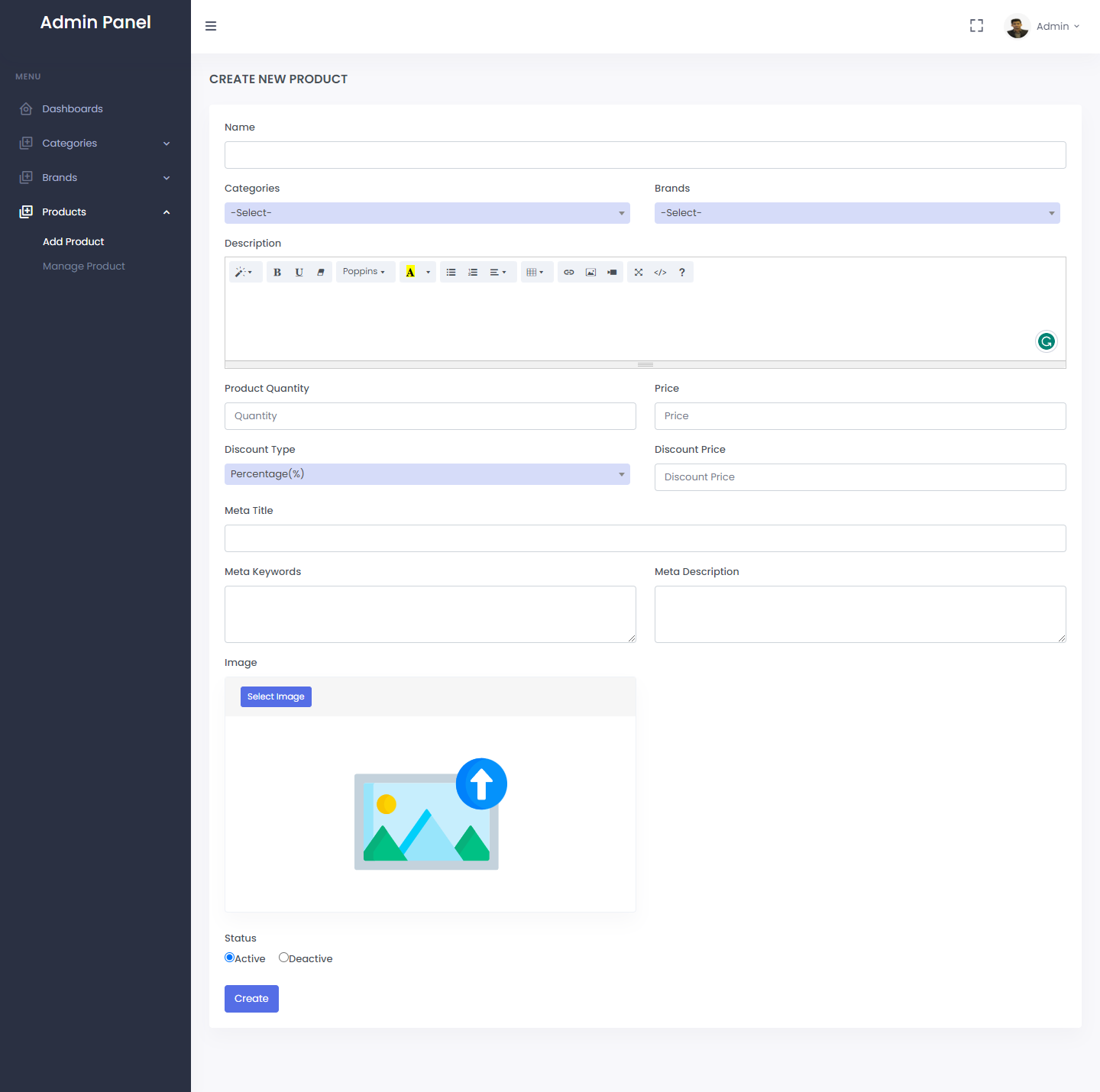Open the editor help question mark
The image size is (1100, 1092).
click(x=682, y=272)
